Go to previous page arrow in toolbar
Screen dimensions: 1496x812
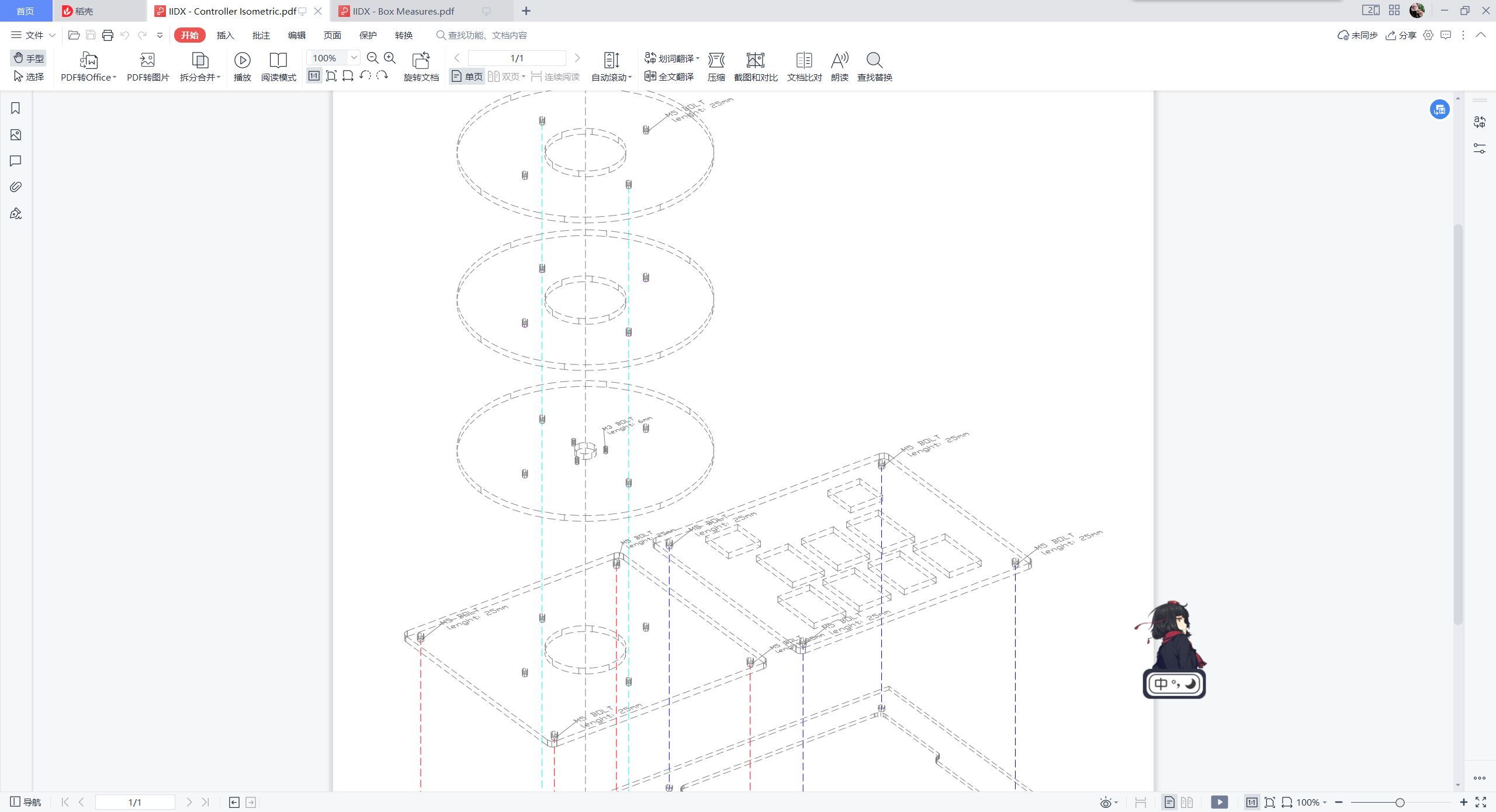[x=457, y=58]
